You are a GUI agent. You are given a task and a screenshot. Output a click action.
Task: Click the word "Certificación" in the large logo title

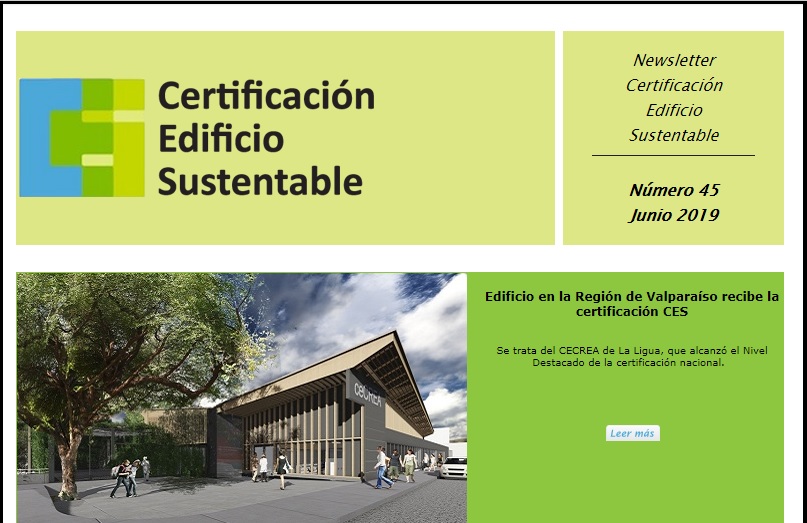click(x=266, y=96)
